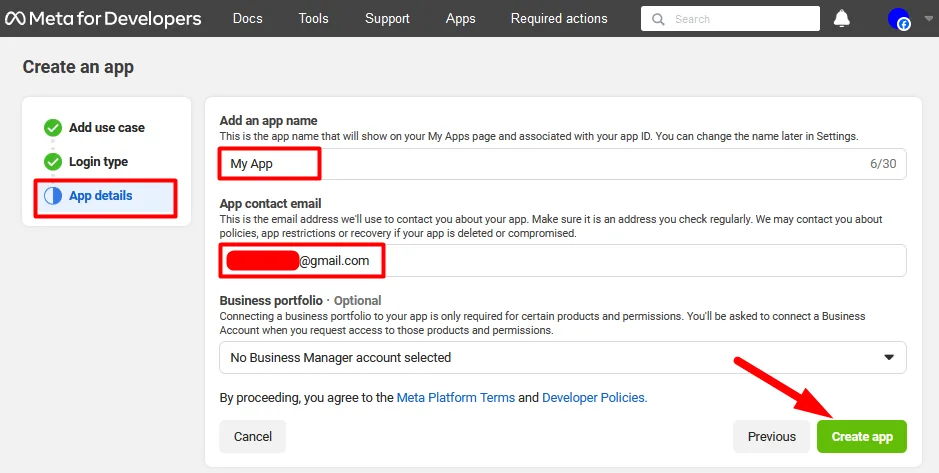Open the Meta Platform Terms link
Viewport: 939px width, 473px height.
(456, 398)
